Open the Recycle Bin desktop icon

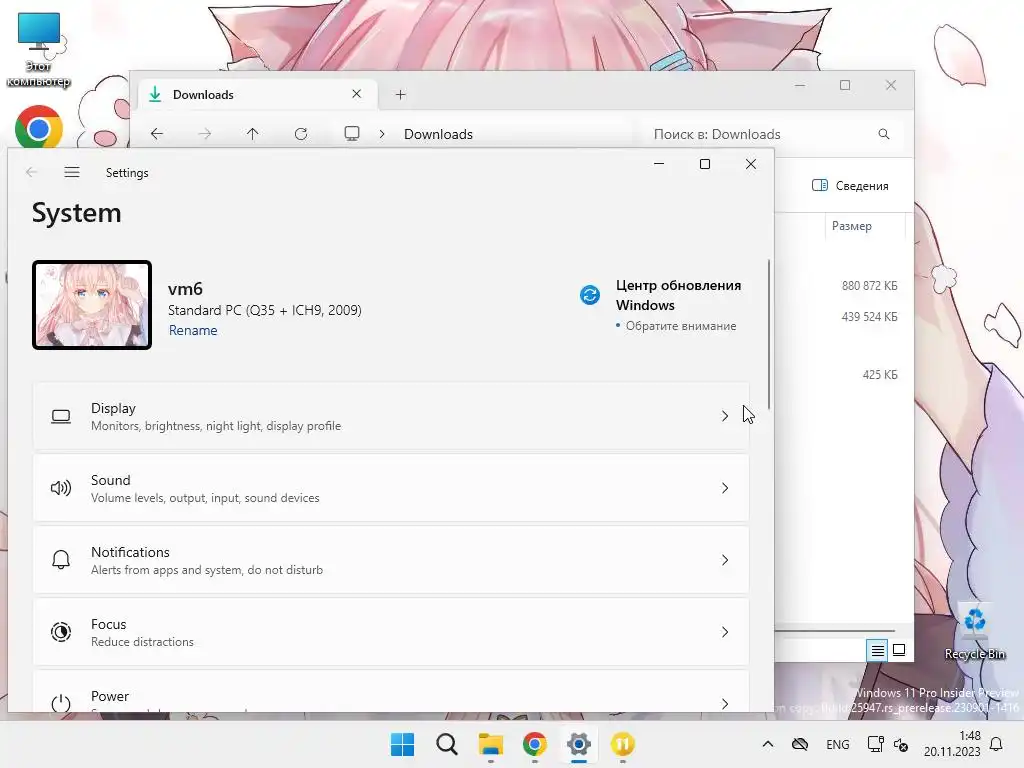[x=974, y=632]
